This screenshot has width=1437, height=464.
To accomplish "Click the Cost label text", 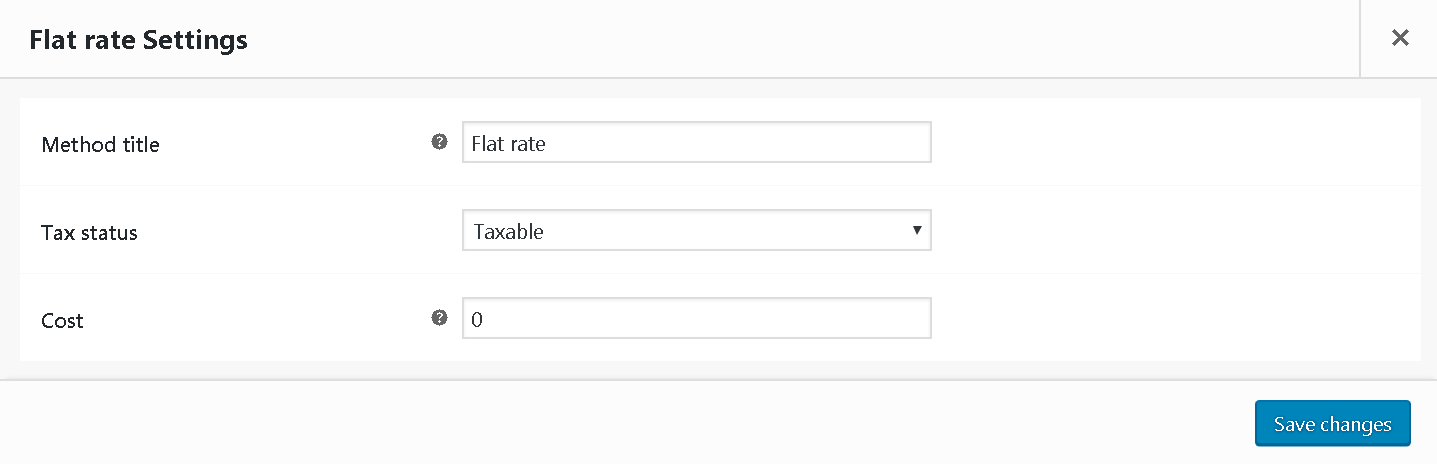I will 62,320.
